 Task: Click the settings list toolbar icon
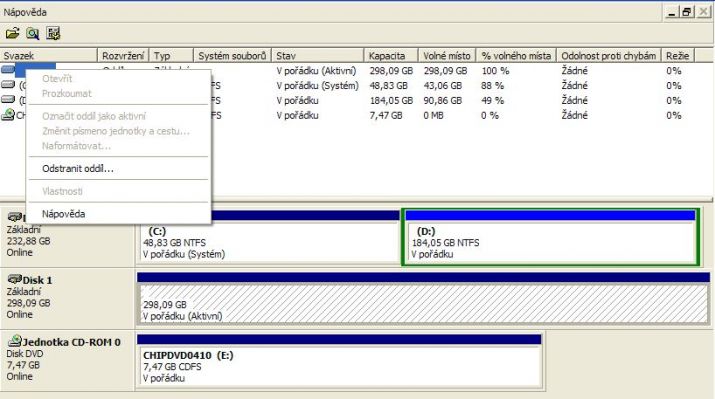[53, 33]
